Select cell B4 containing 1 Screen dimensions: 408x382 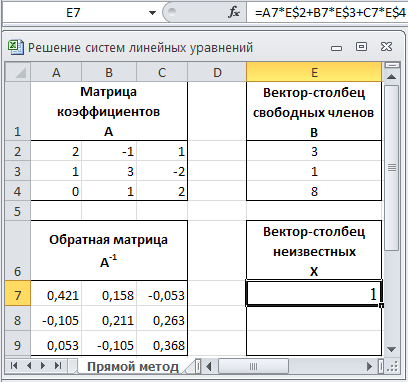(109, 191)
